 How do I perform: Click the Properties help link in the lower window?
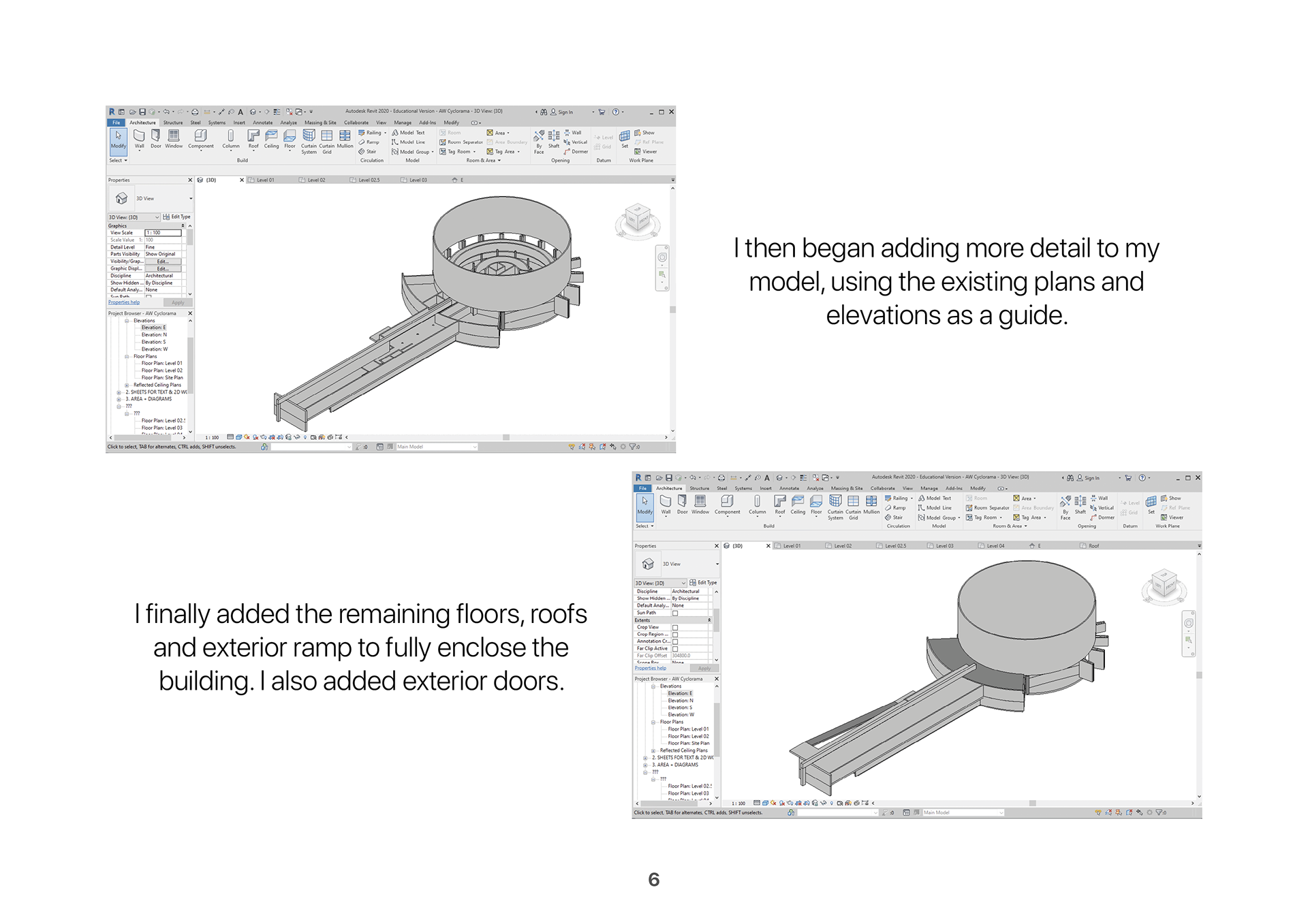(651, 668)
